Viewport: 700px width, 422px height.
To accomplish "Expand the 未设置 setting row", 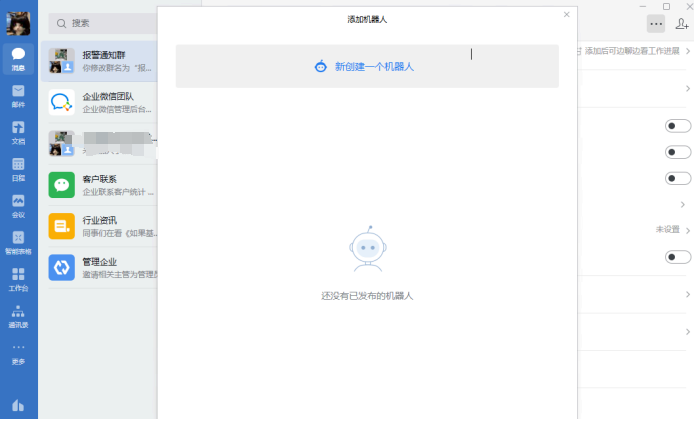I will [687, 230].
